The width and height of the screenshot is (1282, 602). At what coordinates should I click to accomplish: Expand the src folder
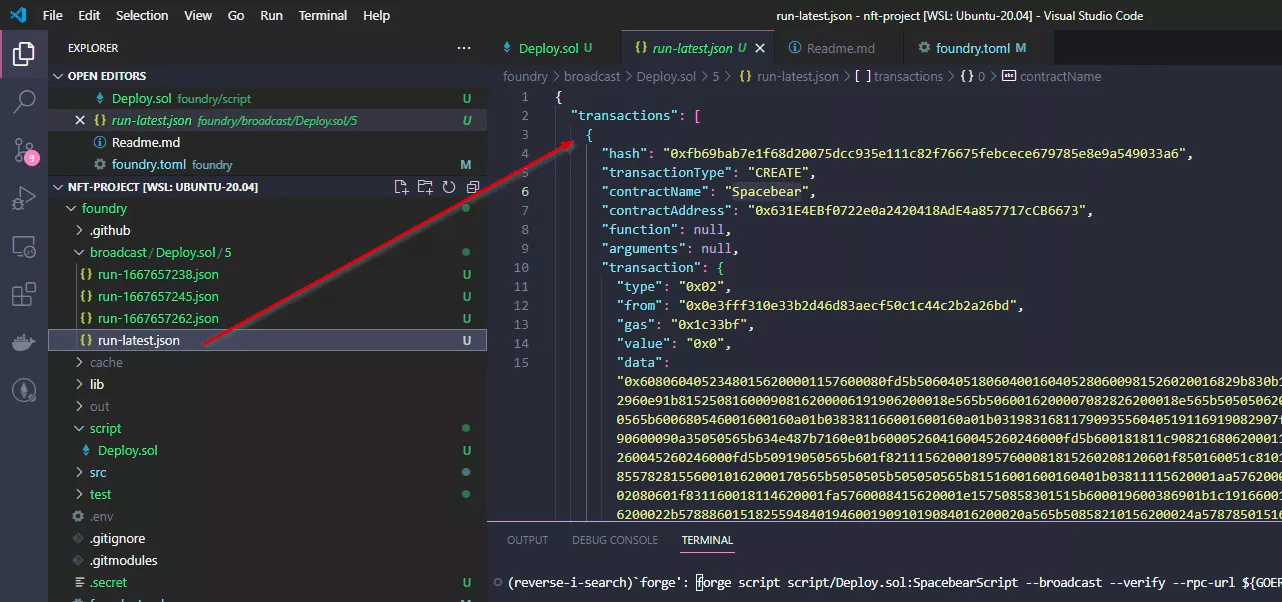click(x=80, y=472)
